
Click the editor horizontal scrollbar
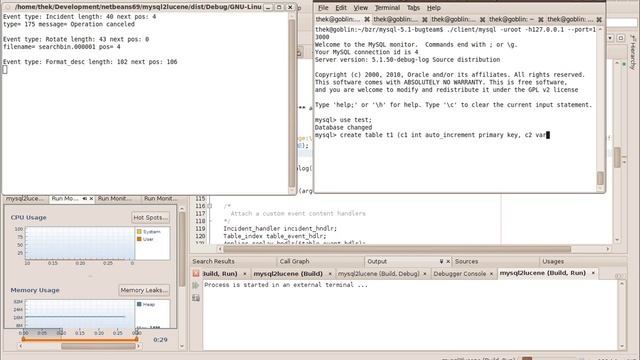(397, 249)
